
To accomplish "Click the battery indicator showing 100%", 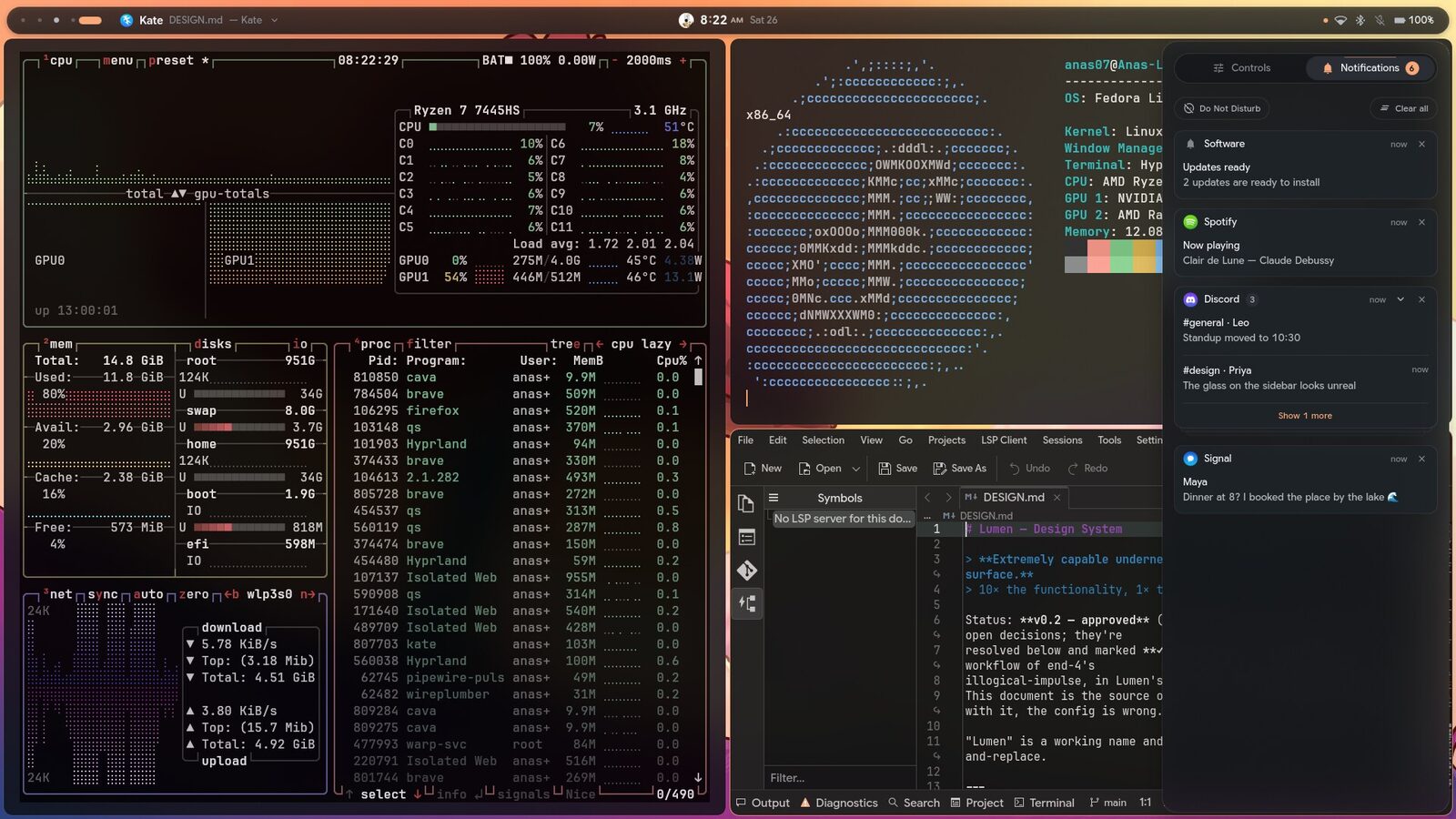I will click(1413, 20).
